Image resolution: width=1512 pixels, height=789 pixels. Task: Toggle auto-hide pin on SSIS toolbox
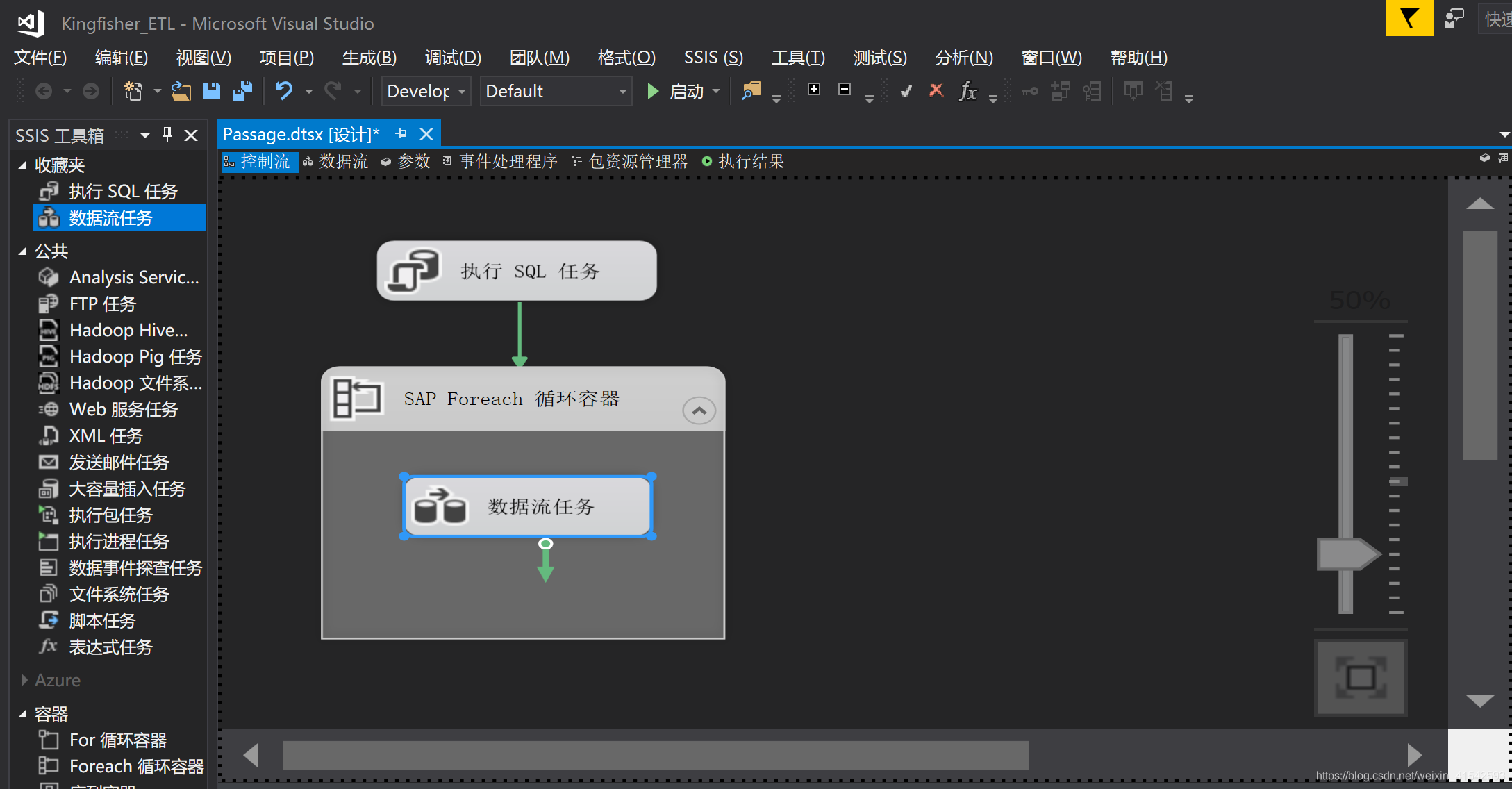click(x=167, y=135)
